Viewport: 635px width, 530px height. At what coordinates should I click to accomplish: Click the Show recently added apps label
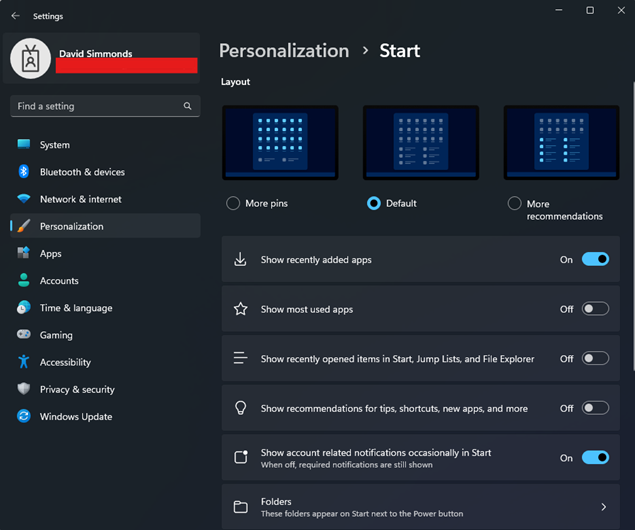point(316,260)
